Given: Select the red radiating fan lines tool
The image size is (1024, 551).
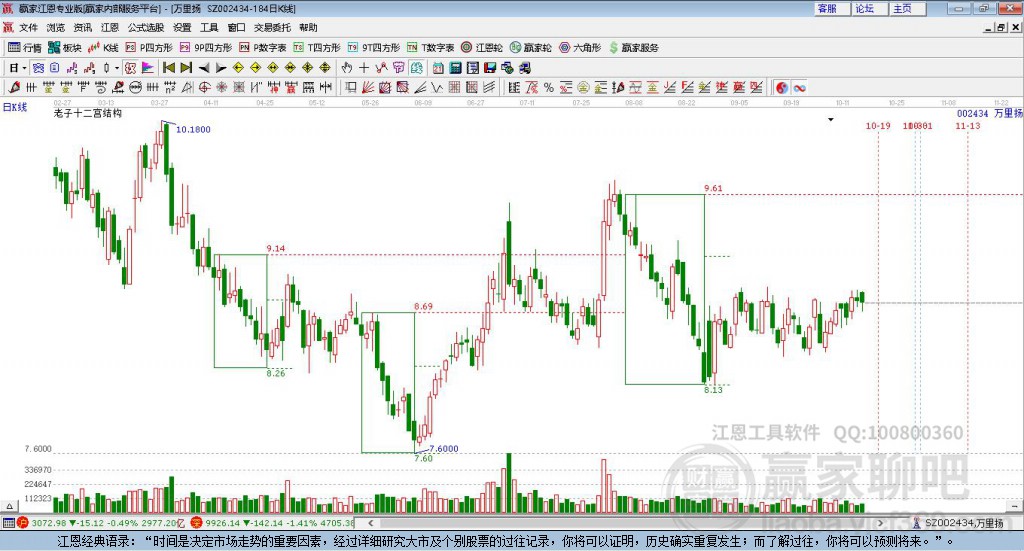Looking at the screenshot, I should click(368, 87).
